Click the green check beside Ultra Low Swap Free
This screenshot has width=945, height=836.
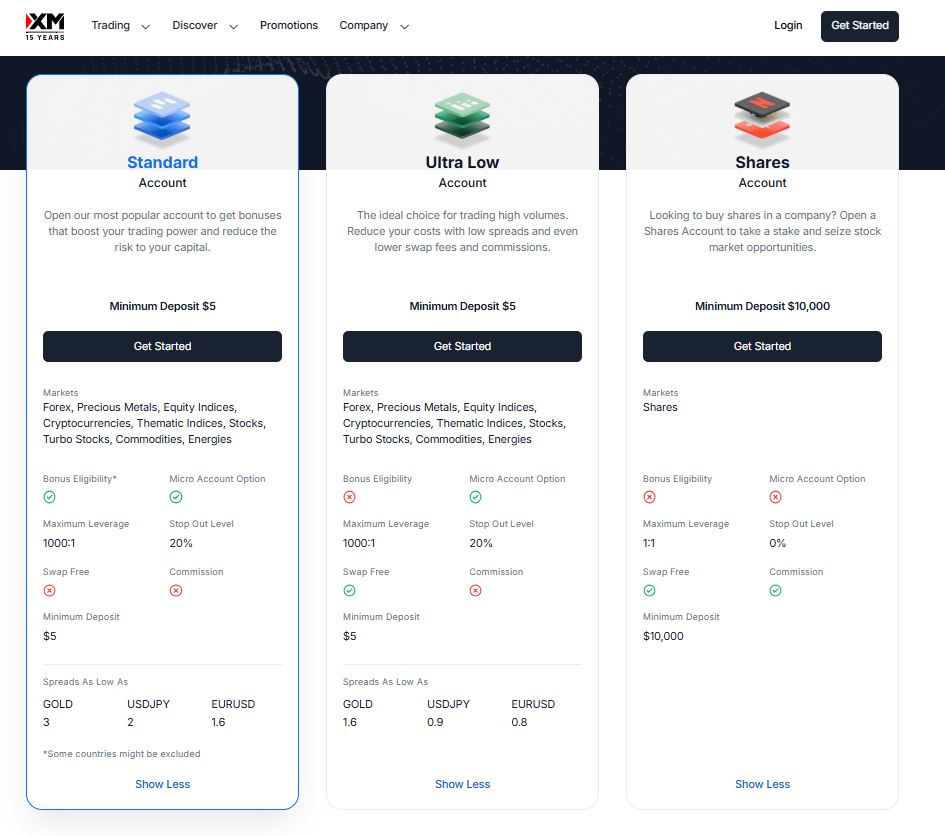pyautogui.click(x=349, y=590)
